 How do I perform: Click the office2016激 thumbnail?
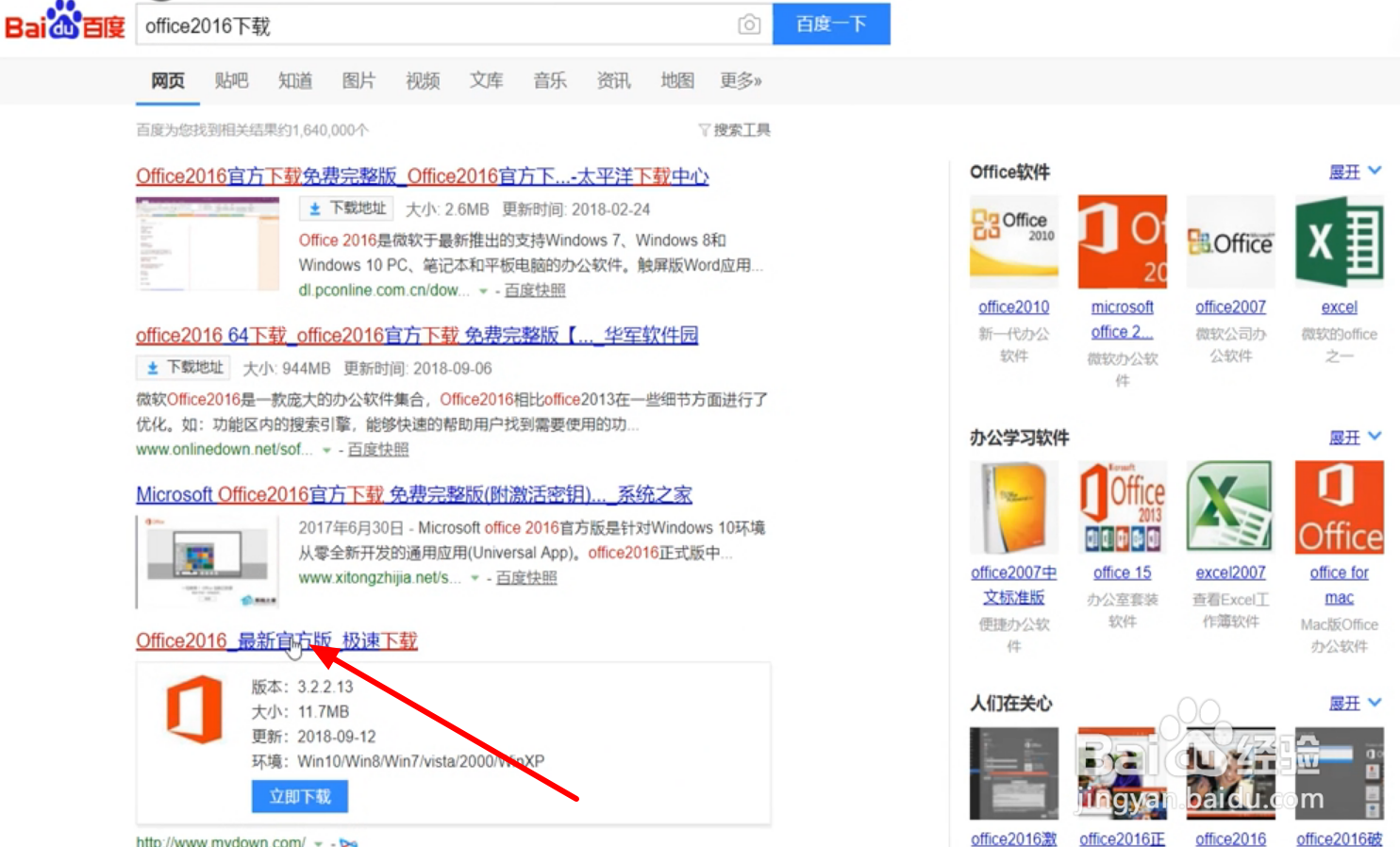point(1014,773)
